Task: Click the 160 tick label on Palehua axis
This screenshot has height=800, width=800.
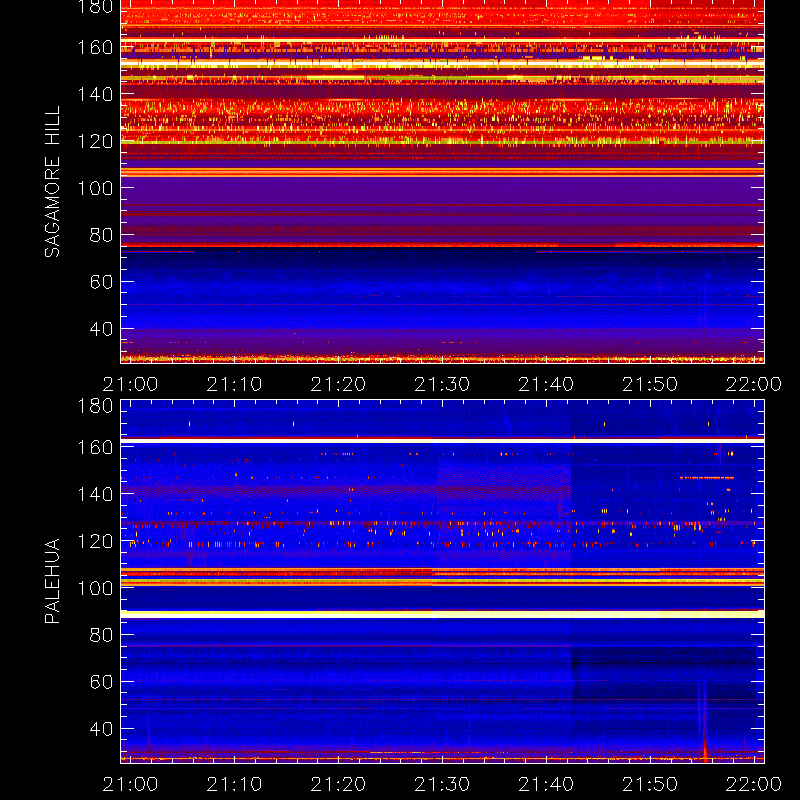Action: pyautogui.click(x=95, y=447)
